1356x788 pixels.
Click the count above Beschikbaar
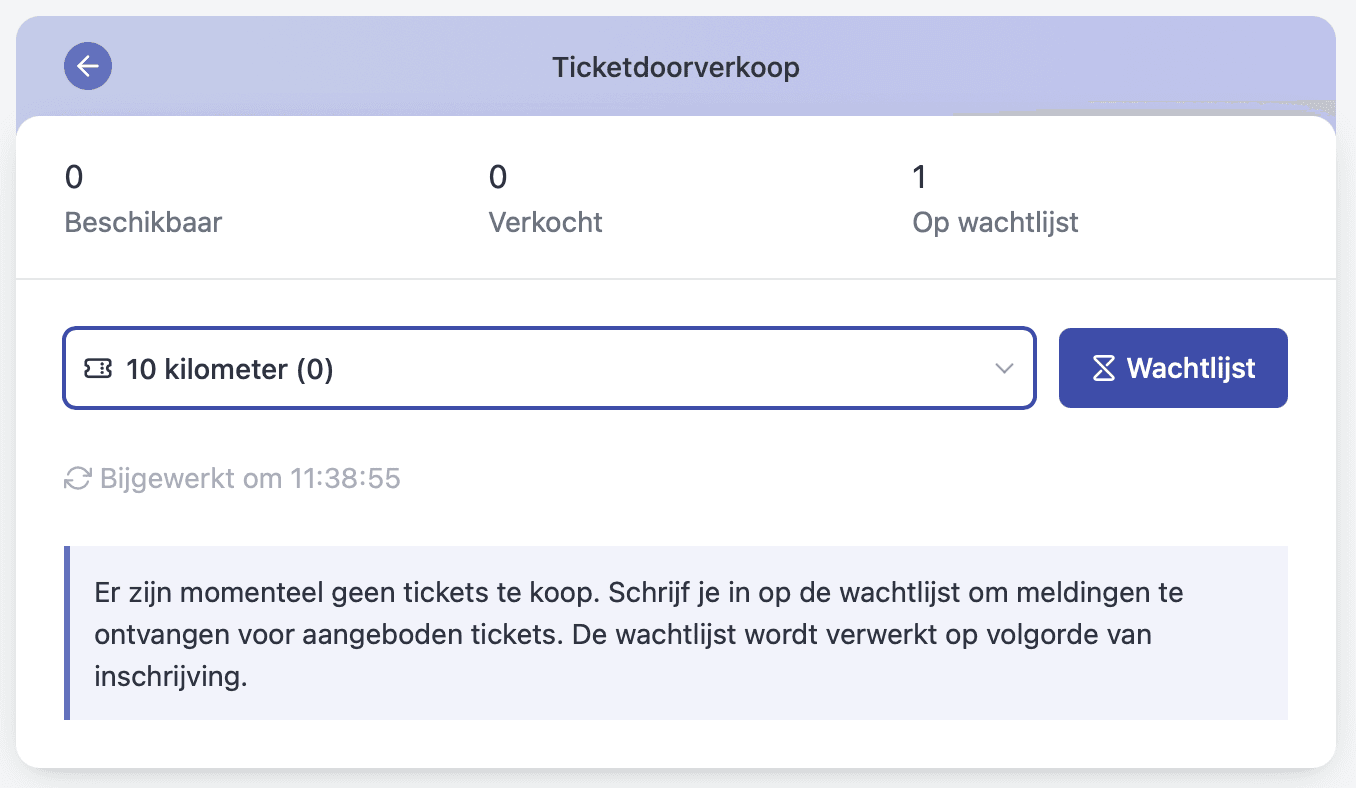(74, 178)
